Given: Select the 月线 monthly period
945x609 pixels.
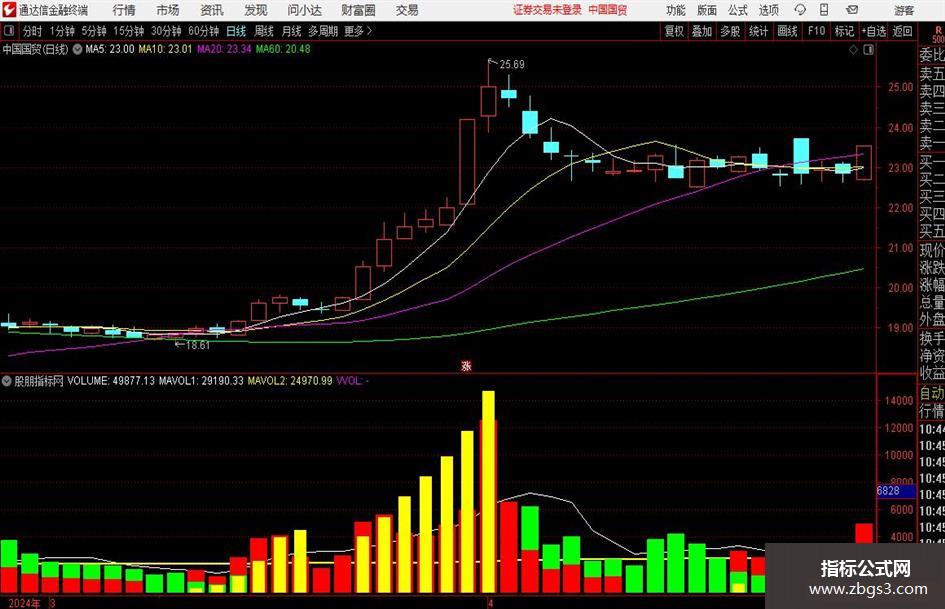Looking at the screenshot, I should tap(292, 31).
